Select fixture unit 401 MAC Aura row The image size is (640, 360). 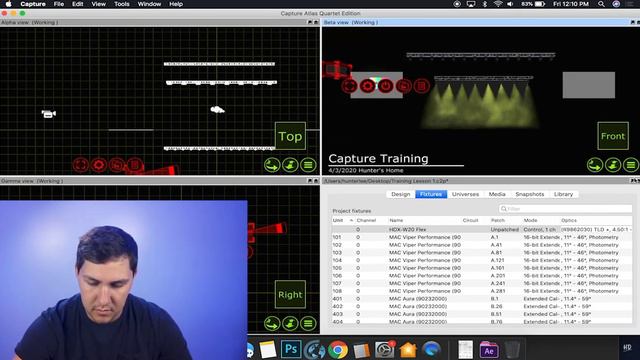point(482,299)
